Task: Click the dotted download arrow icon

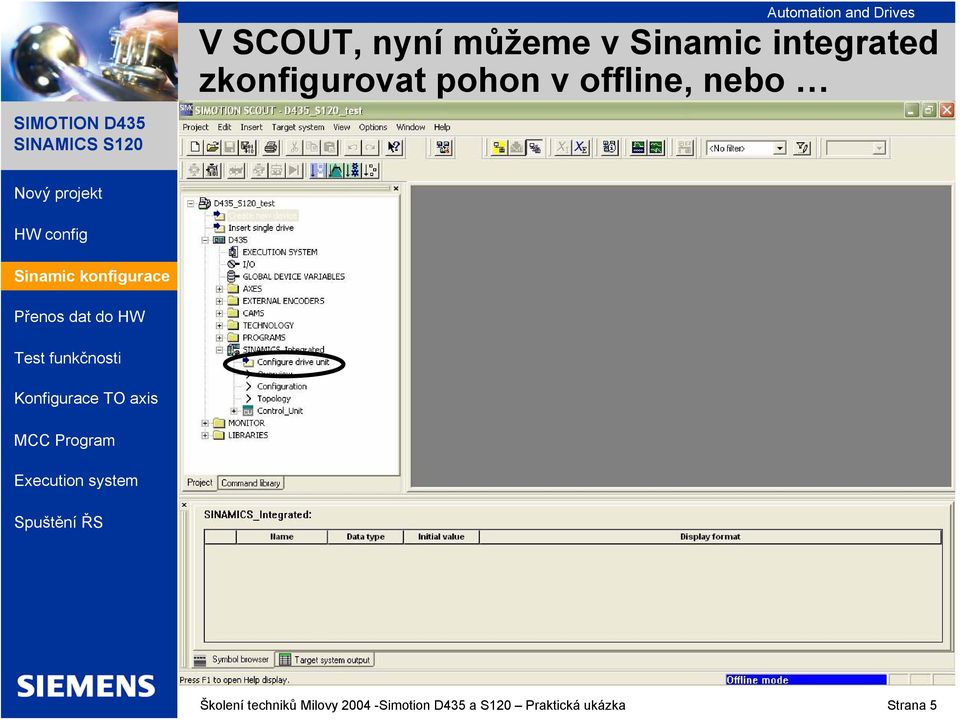Action: coord(370,170)
